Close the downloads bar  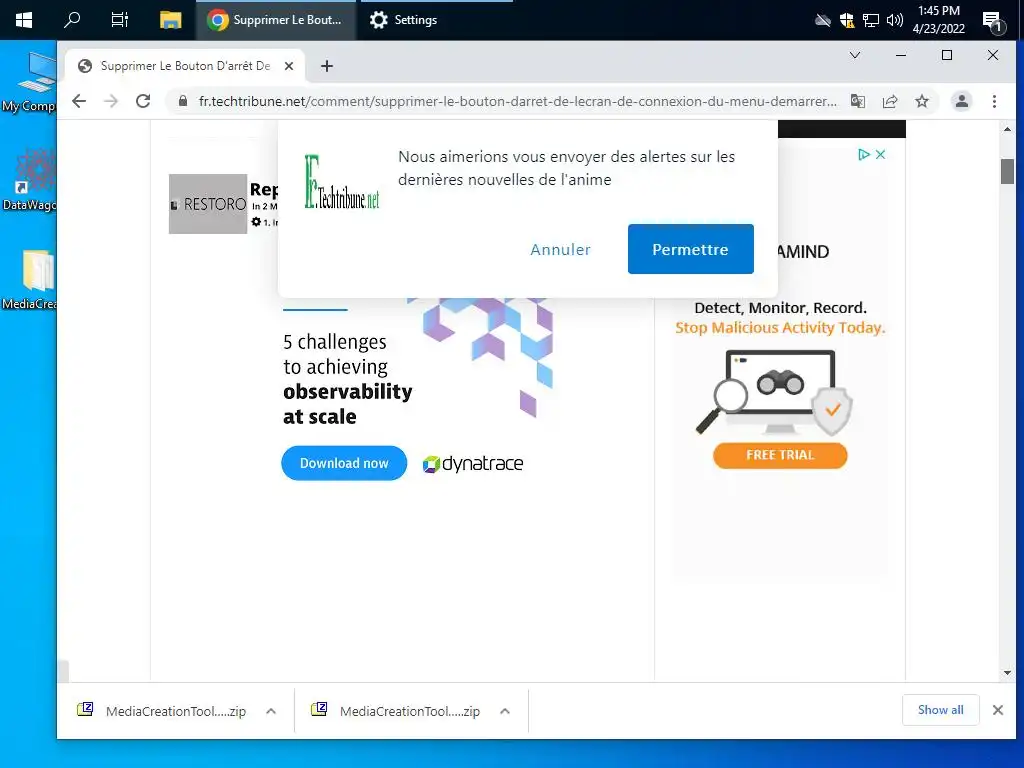[x=997, y=710]
